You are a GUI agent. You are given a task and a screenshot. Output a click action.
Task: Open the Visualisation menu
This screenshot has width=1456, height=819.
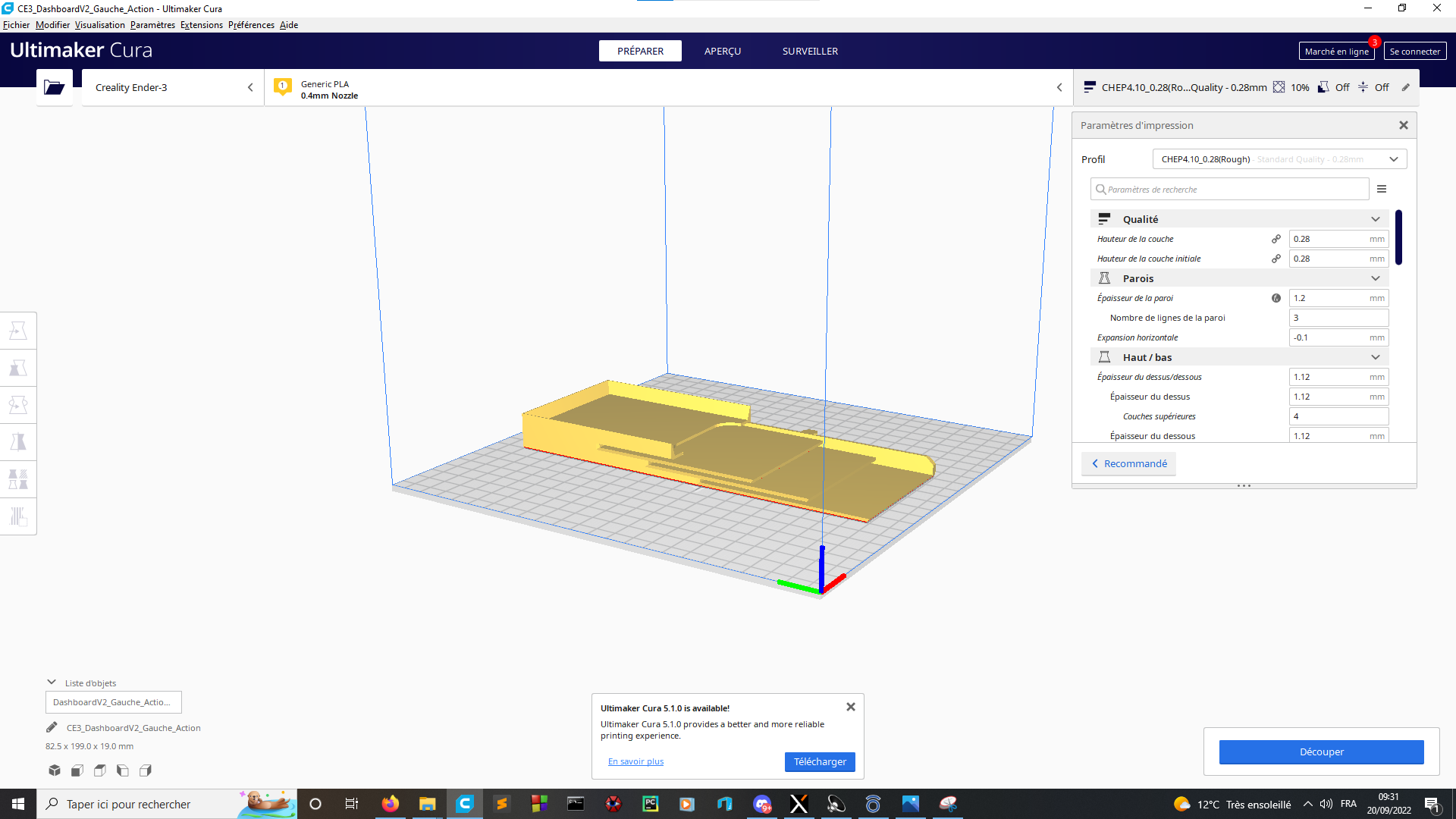(100, 25)
